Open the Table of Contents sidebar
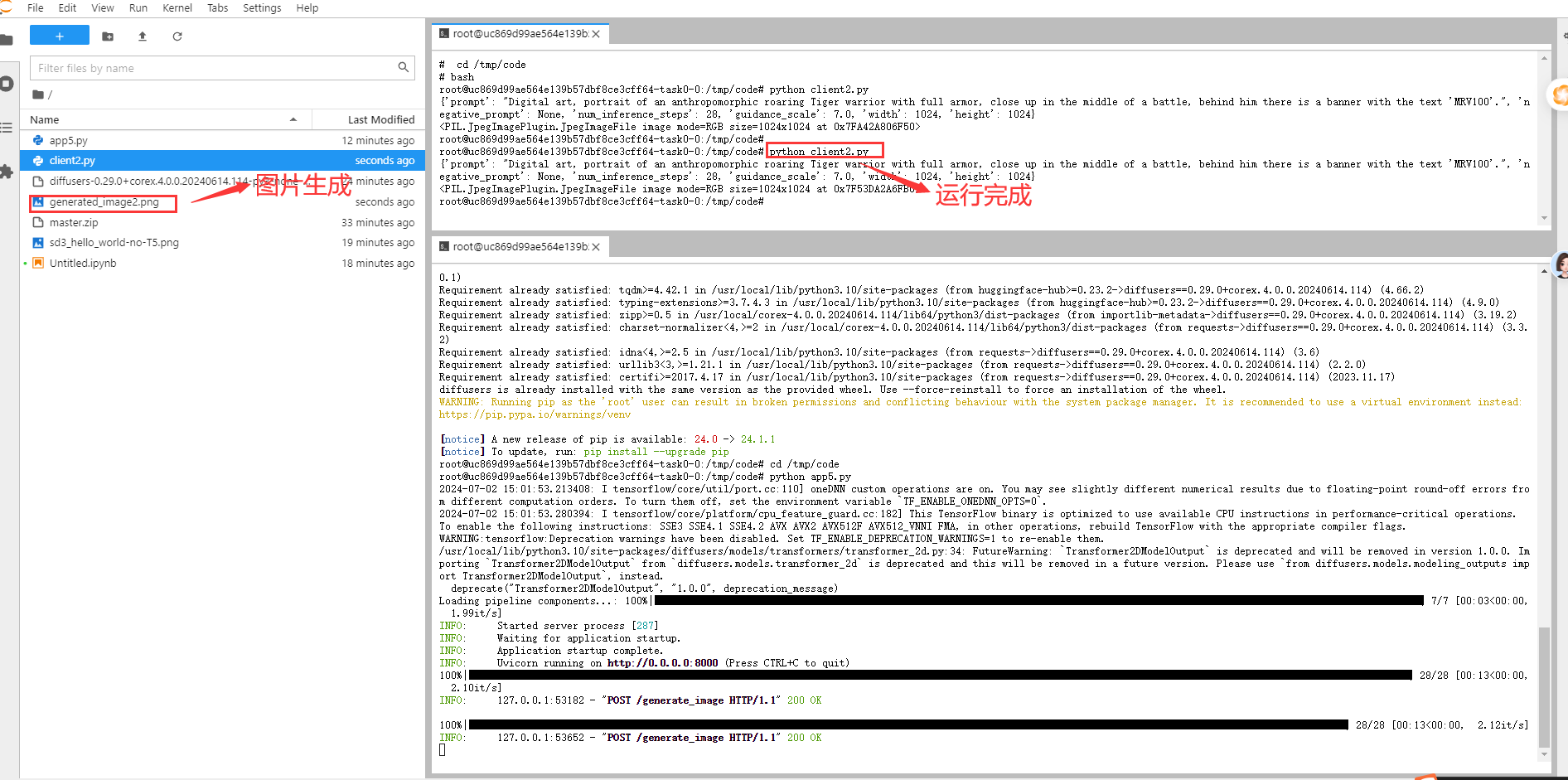Image resolution: width=1568 pixels, height=780 pixels. (7, 128)
